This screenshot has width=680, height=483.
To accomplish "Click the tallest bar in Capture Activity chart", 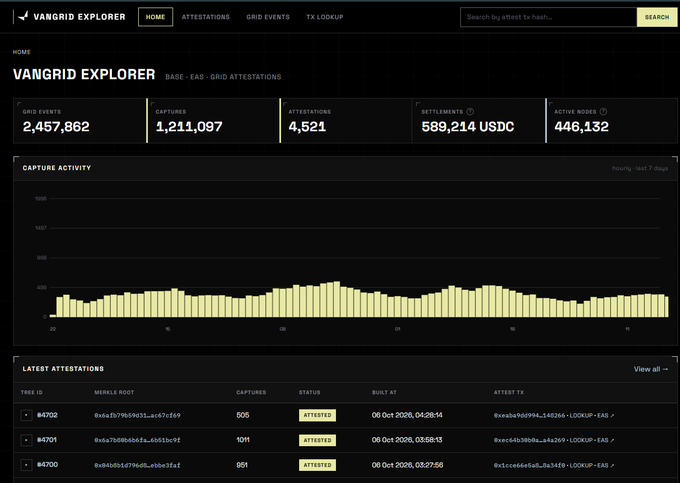I will (x=337, y=299).
